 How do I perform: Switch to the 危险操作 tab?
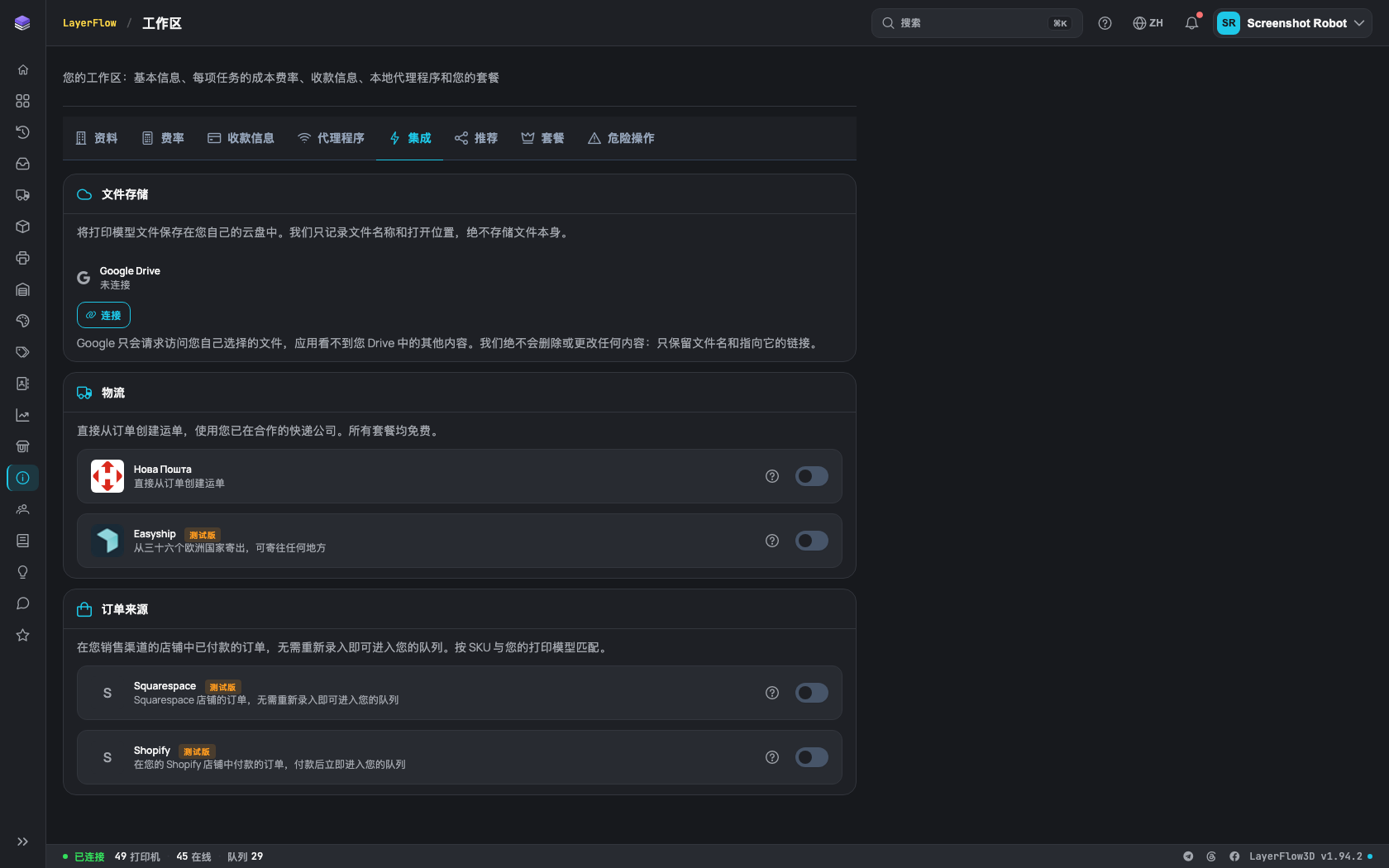point(621,138)
